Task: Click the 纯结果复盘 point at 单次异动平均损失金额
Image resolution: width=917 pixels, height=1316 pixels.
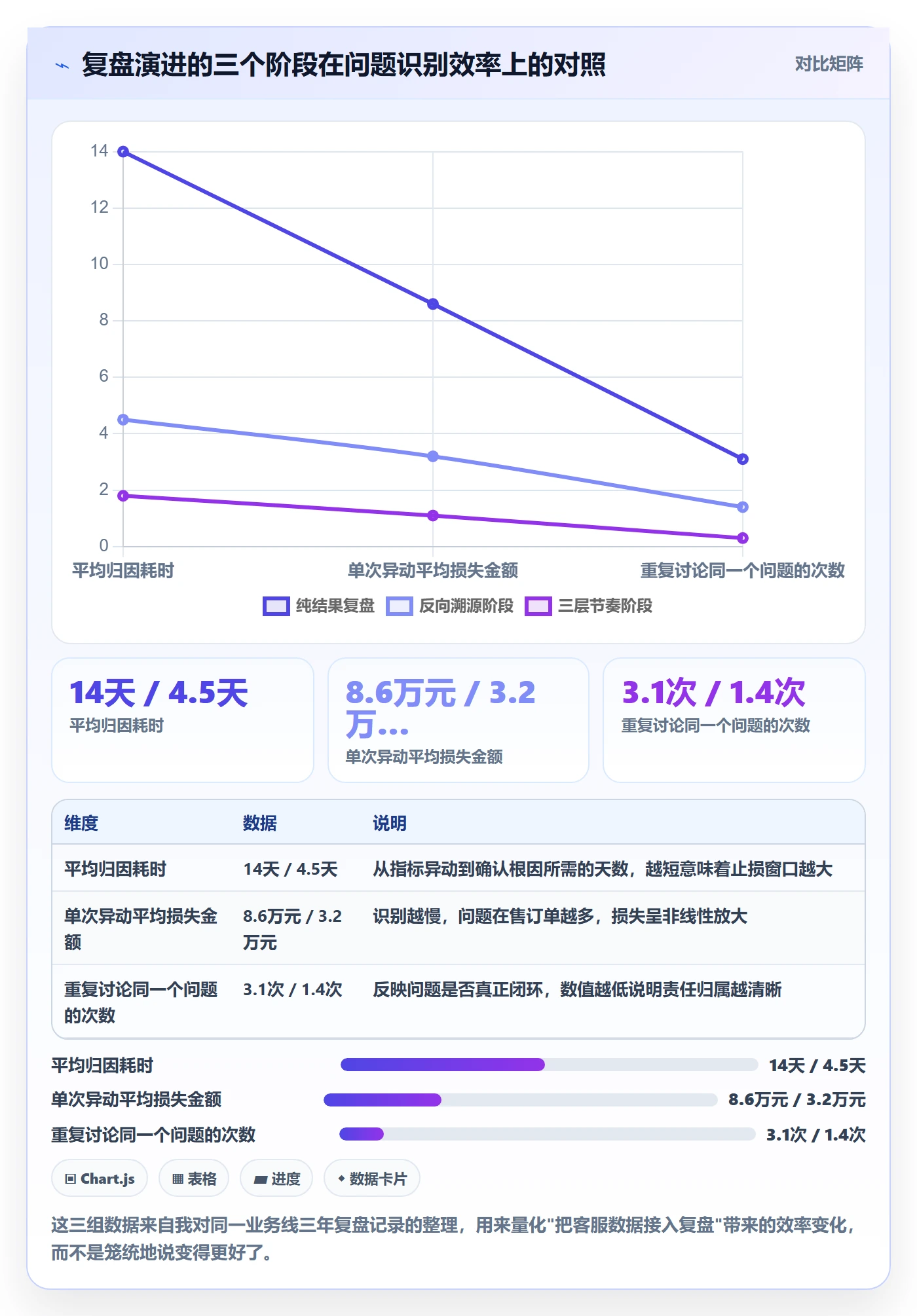Action: coord(433,304)
